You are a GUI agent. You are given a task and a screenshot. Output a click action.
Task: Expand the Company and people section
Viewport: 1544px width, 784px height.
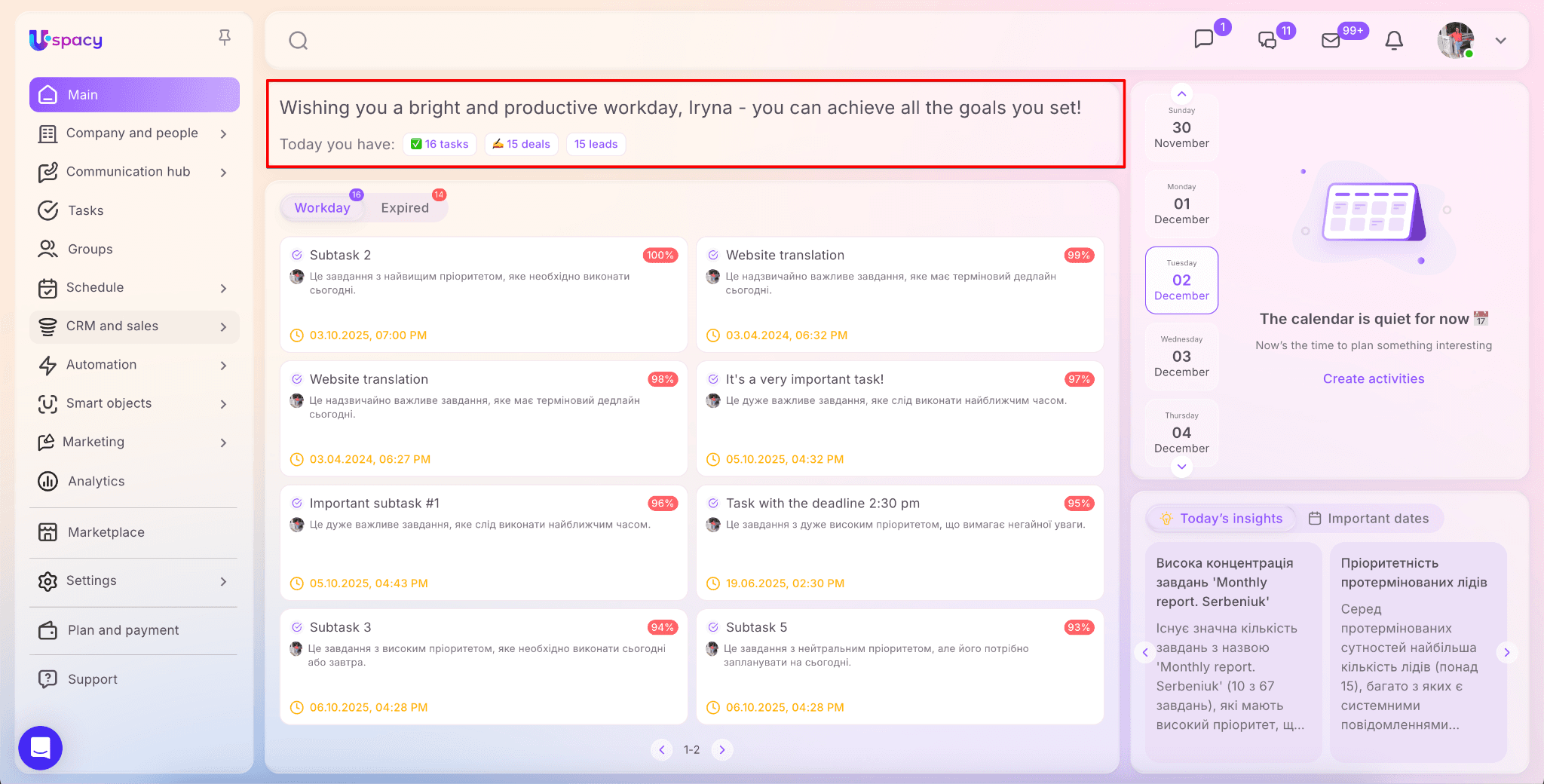223,133
